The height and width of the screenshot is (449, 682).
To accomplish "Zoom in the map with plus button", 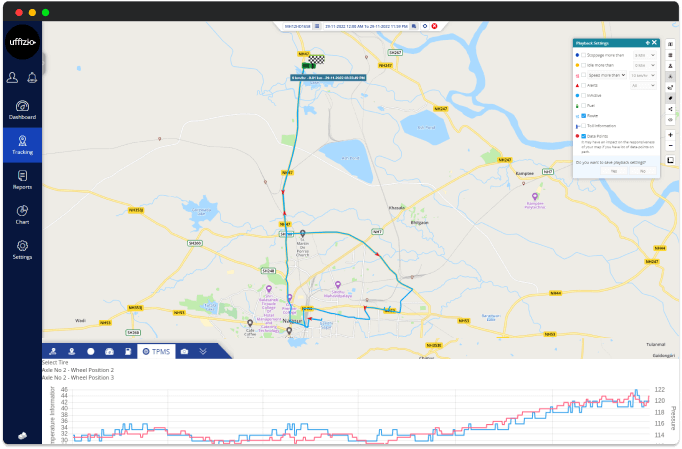I will 670,135.
